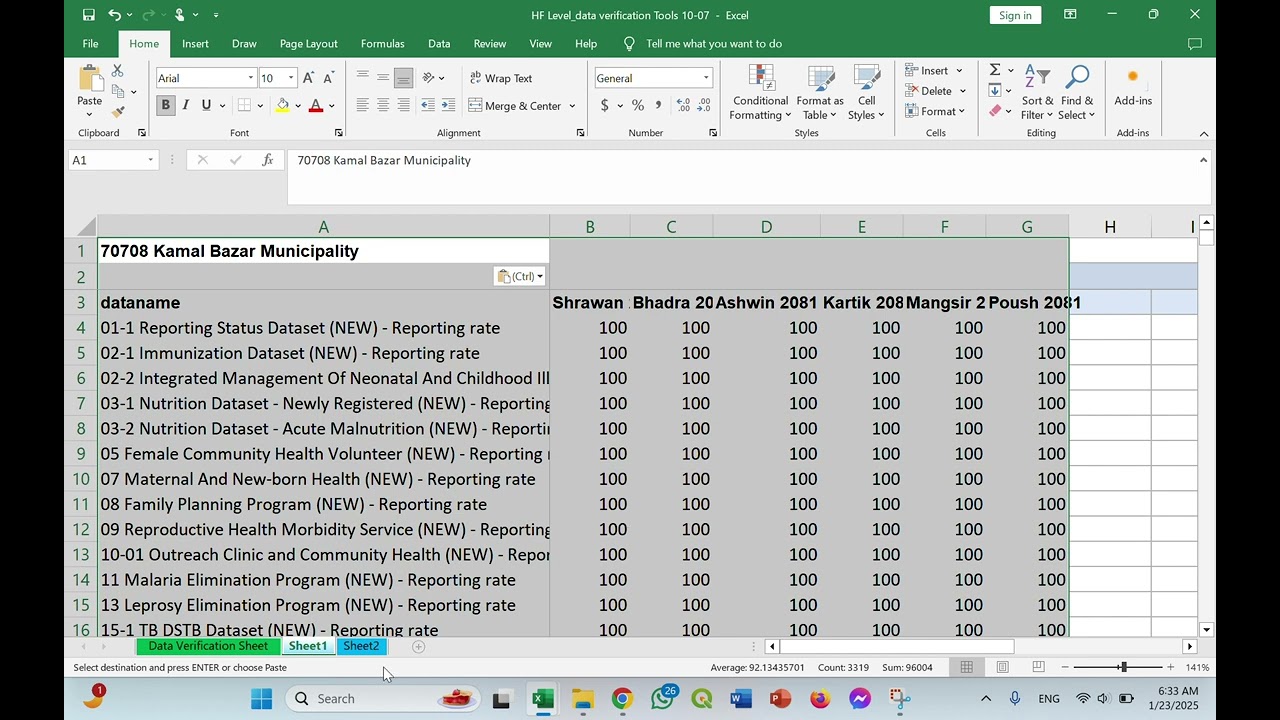Toggle Middle Align
This screenshot has height=720, width=1280.
(383, 78)
